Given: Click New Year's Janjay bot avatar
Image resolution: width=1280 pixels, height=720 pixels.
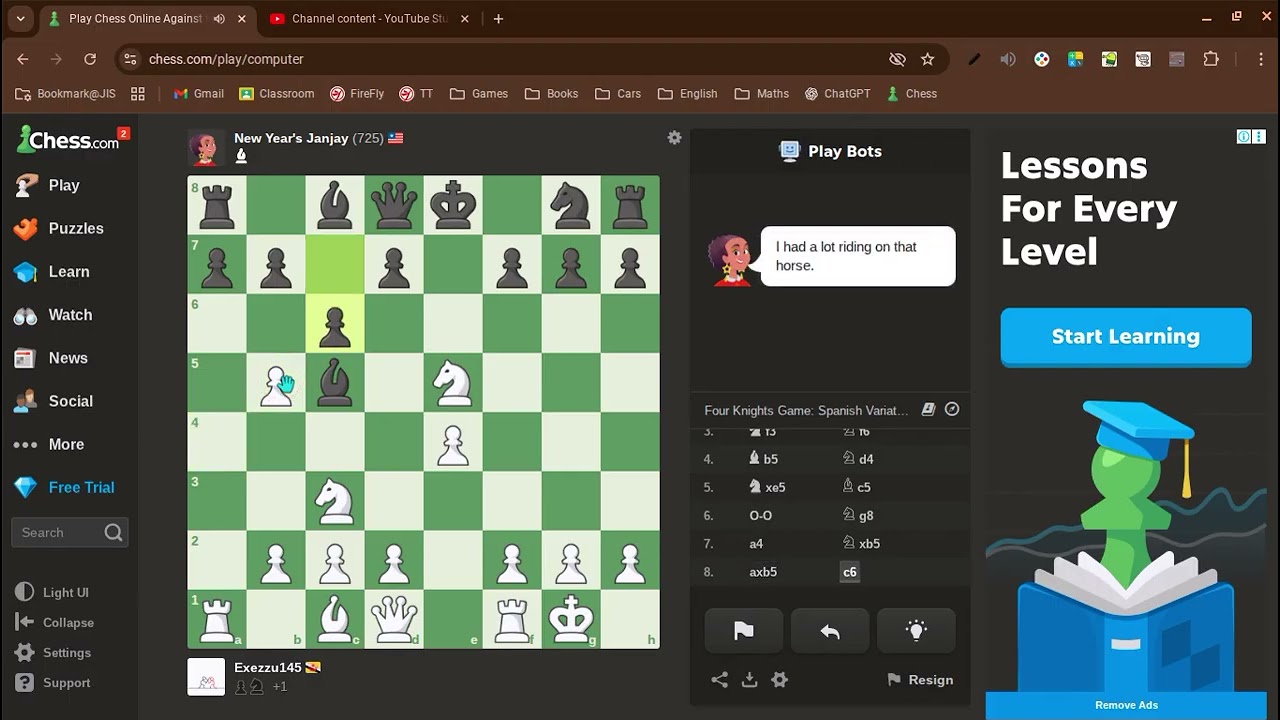Looking at the screenshot, I should point(205,148).
